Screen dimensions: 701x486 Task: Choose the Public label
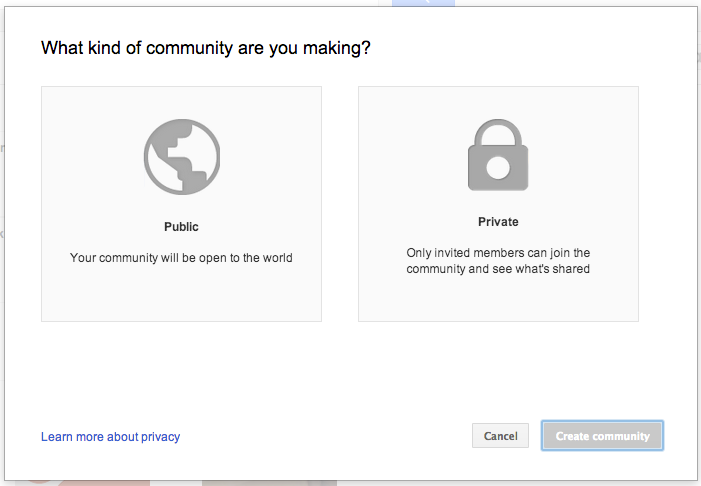pyautogui.click(x=181, y=227)
